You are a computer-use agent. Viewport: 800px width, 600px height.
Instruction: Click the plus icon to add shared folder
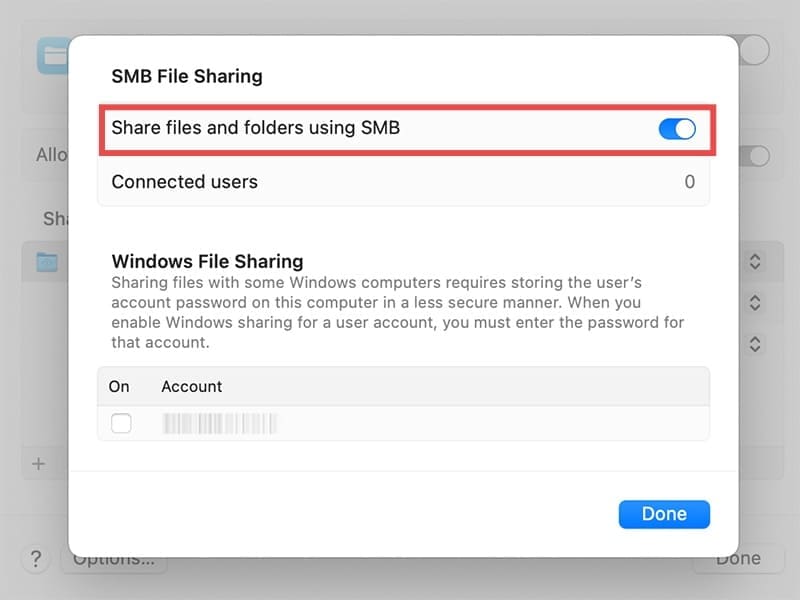point(39,464)
